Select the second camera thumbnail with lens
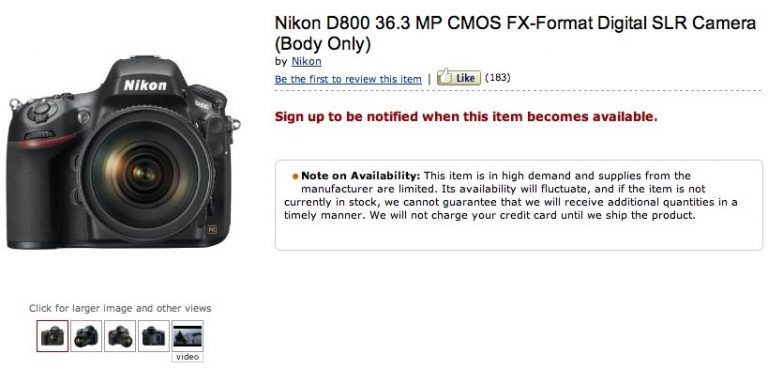The image size is (768, 369). click(x=86, y=336)
